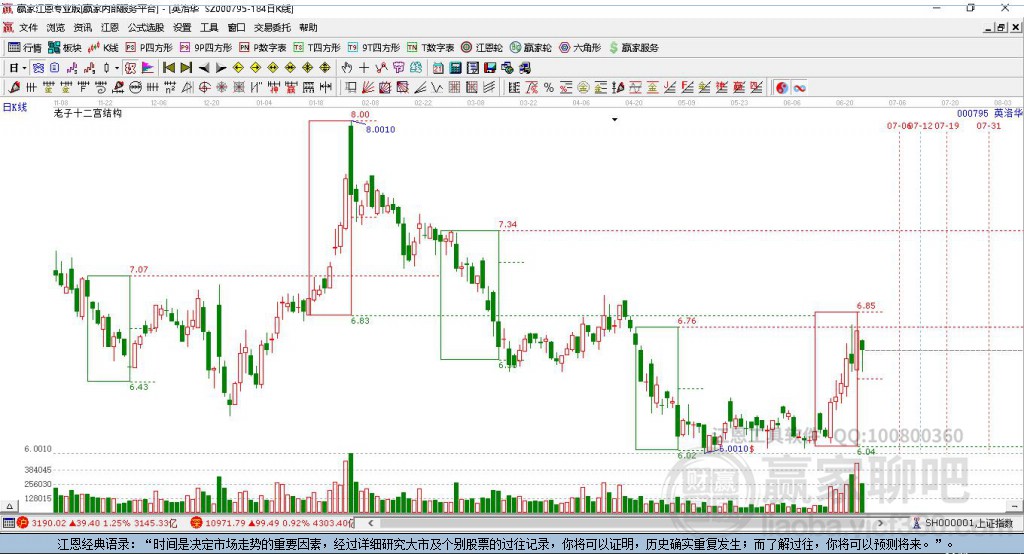Select the hand pan tool

coord(347,68)
